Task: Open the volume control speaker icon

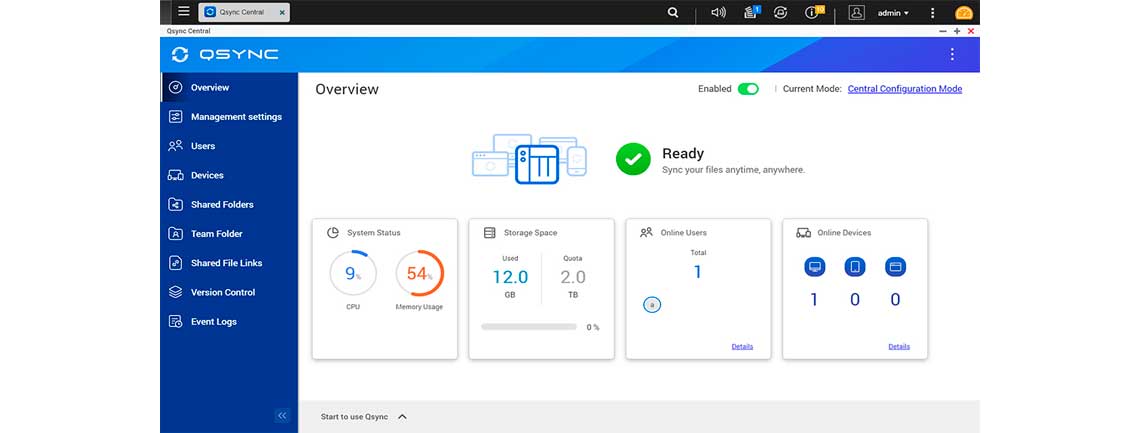Action: coord(717,13)
